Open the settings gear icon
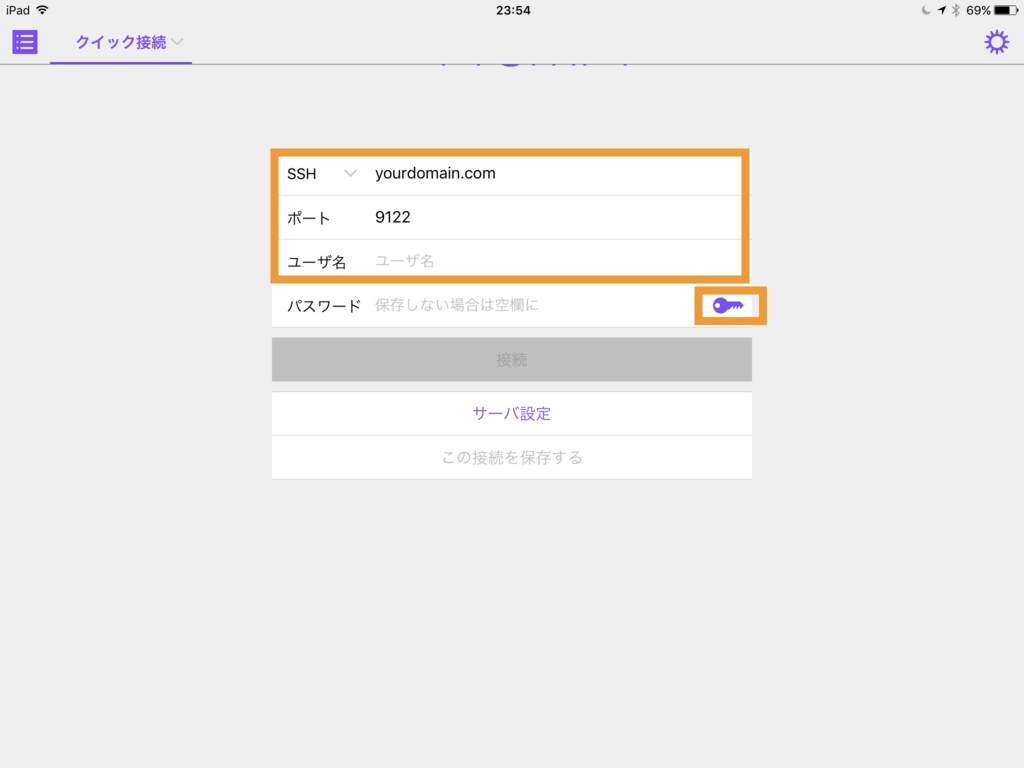The image size is (1024, 768). (996, 42)
